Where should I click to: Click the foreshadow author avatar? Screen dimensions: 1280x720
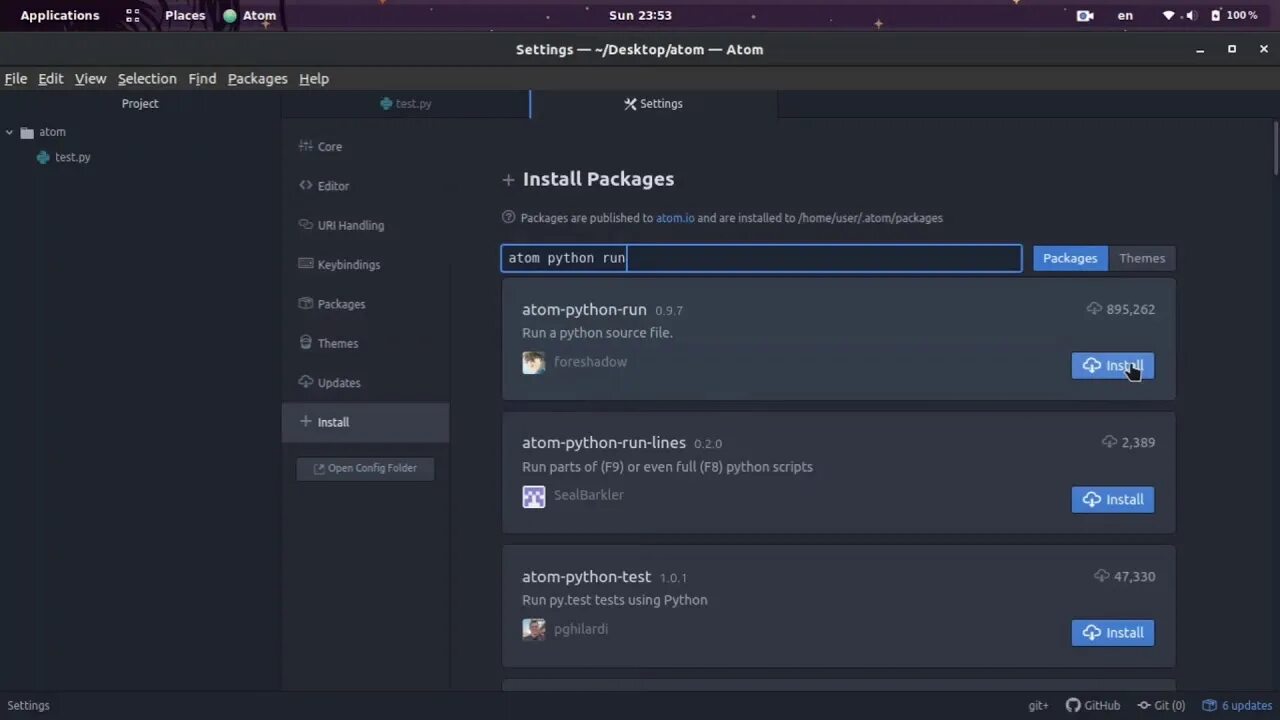[534, 362]
